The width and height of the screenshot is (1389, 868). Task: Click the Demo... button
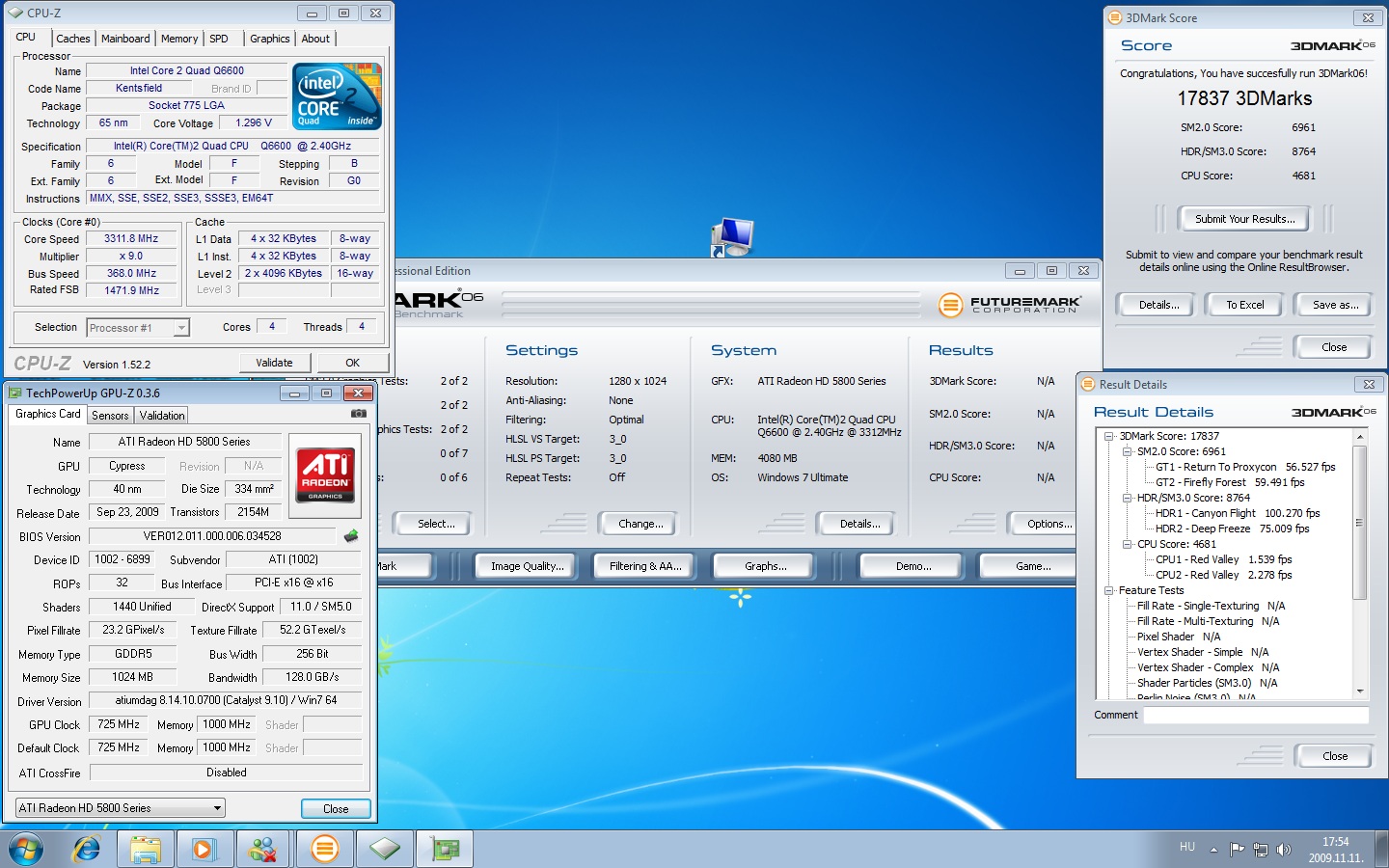913,566
